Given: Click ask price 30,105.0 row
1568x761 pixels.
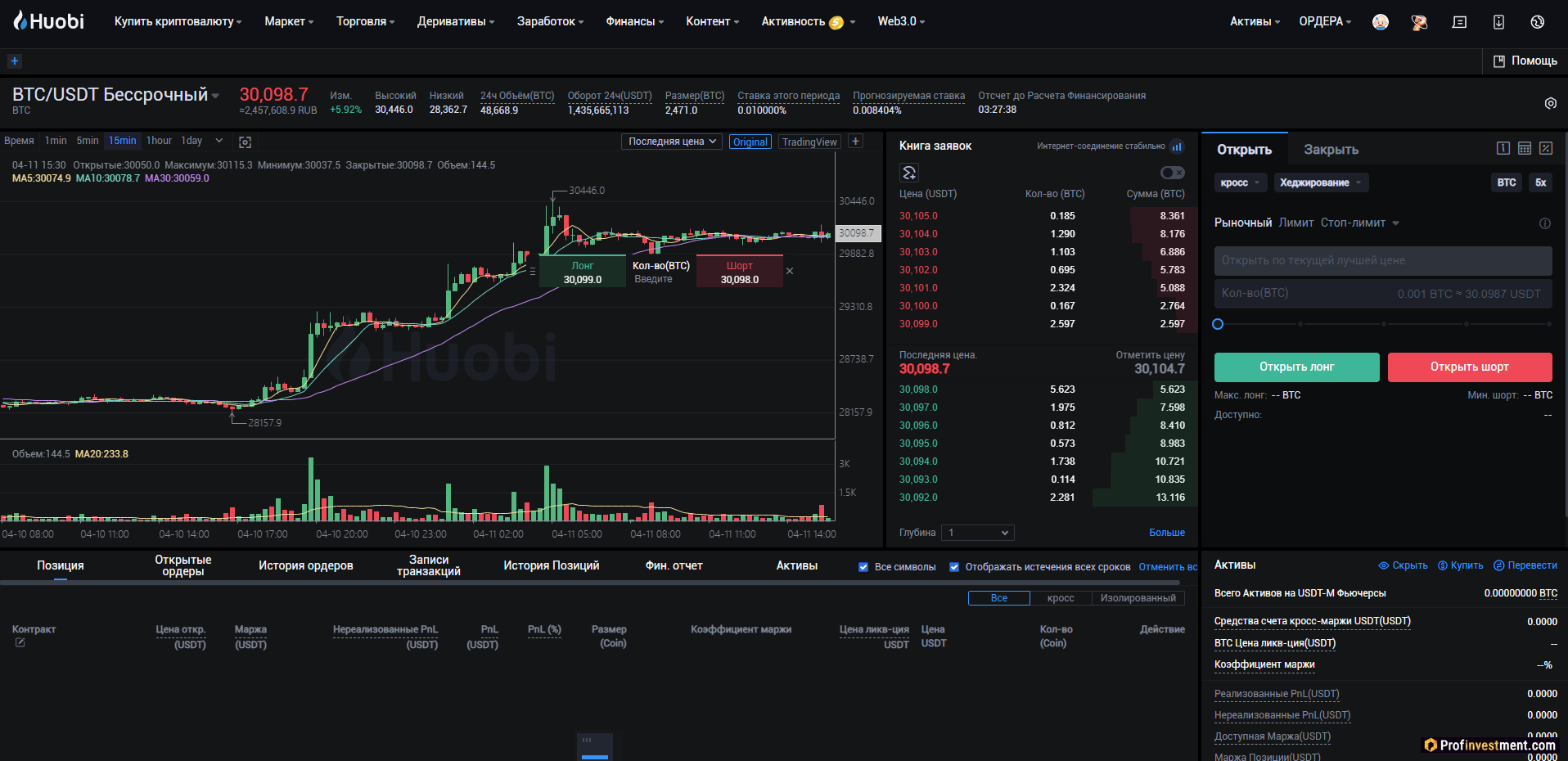Looking at the screenshot, I should point(1042,216).
